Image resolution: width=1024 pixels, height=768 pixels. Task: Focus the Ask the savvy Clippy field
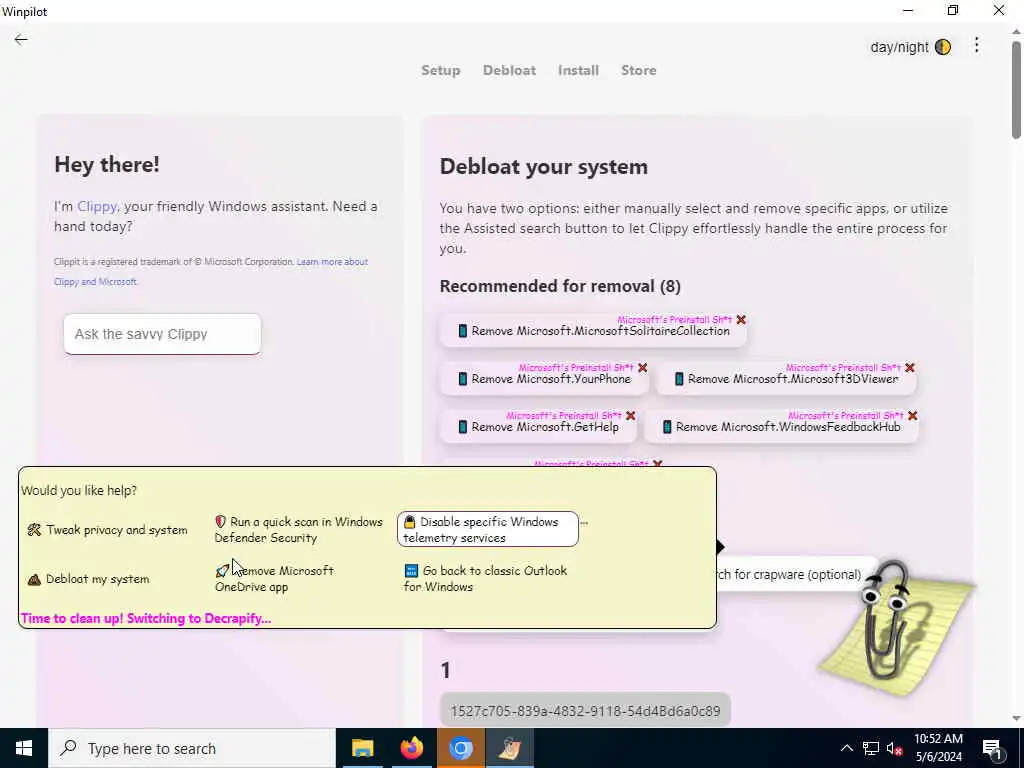162,334
